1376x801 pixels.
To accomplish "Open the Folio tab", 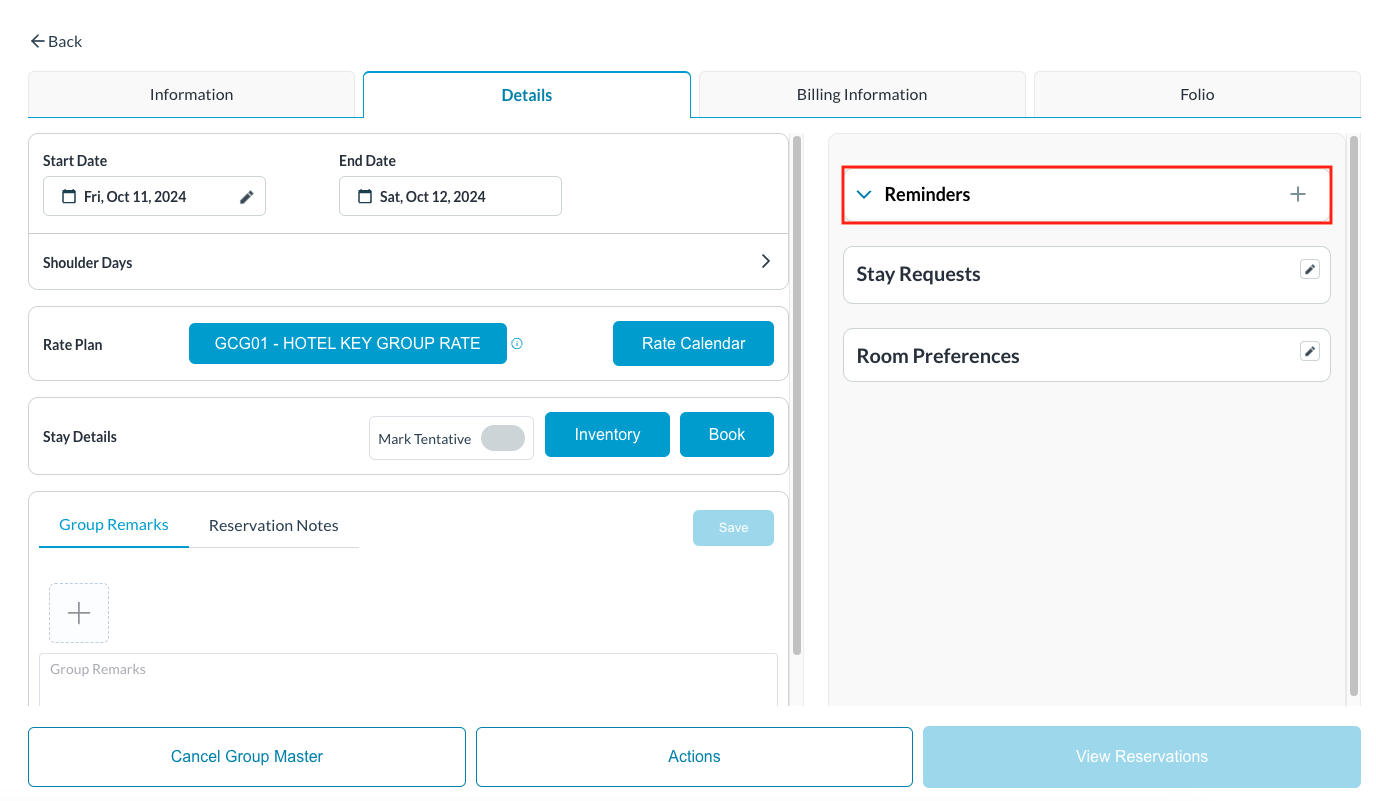I will 1196,95.
